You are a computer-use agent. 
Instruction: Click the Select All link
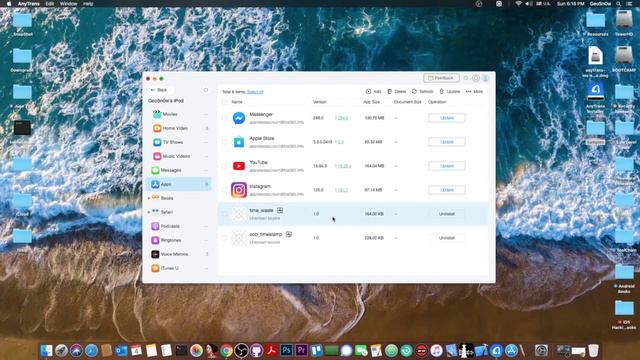pyautogui.click(x=255, y=92)
